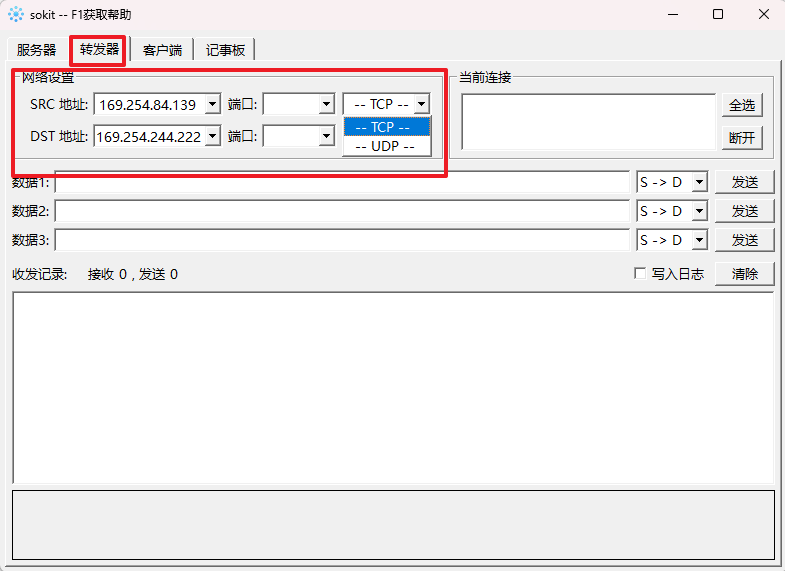The width and height of the screenshot is (785, 571).
Task: Open the 记事板 tab
Action: 225,50
